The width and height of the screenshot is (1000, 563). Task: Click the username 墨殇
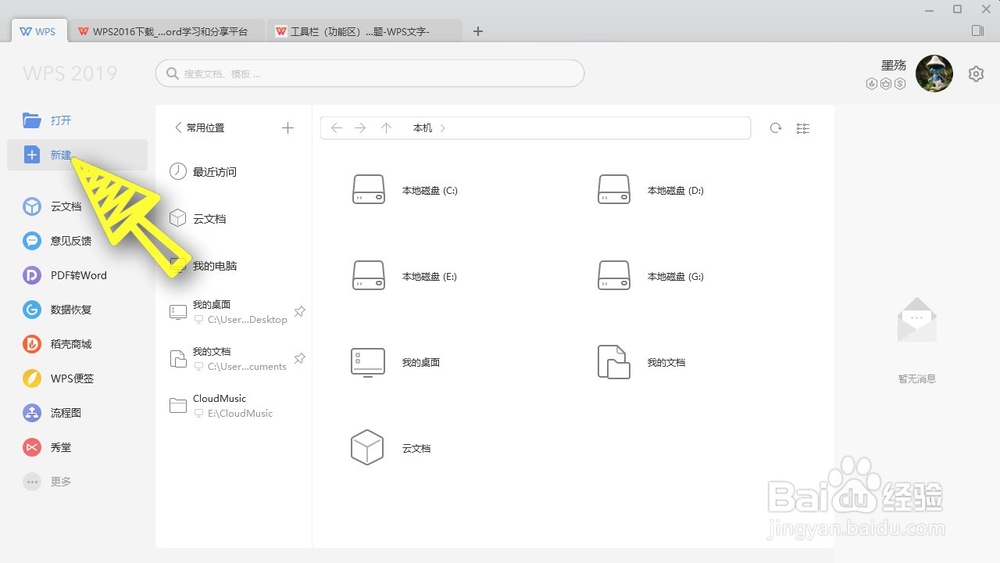tap(893, 65)
